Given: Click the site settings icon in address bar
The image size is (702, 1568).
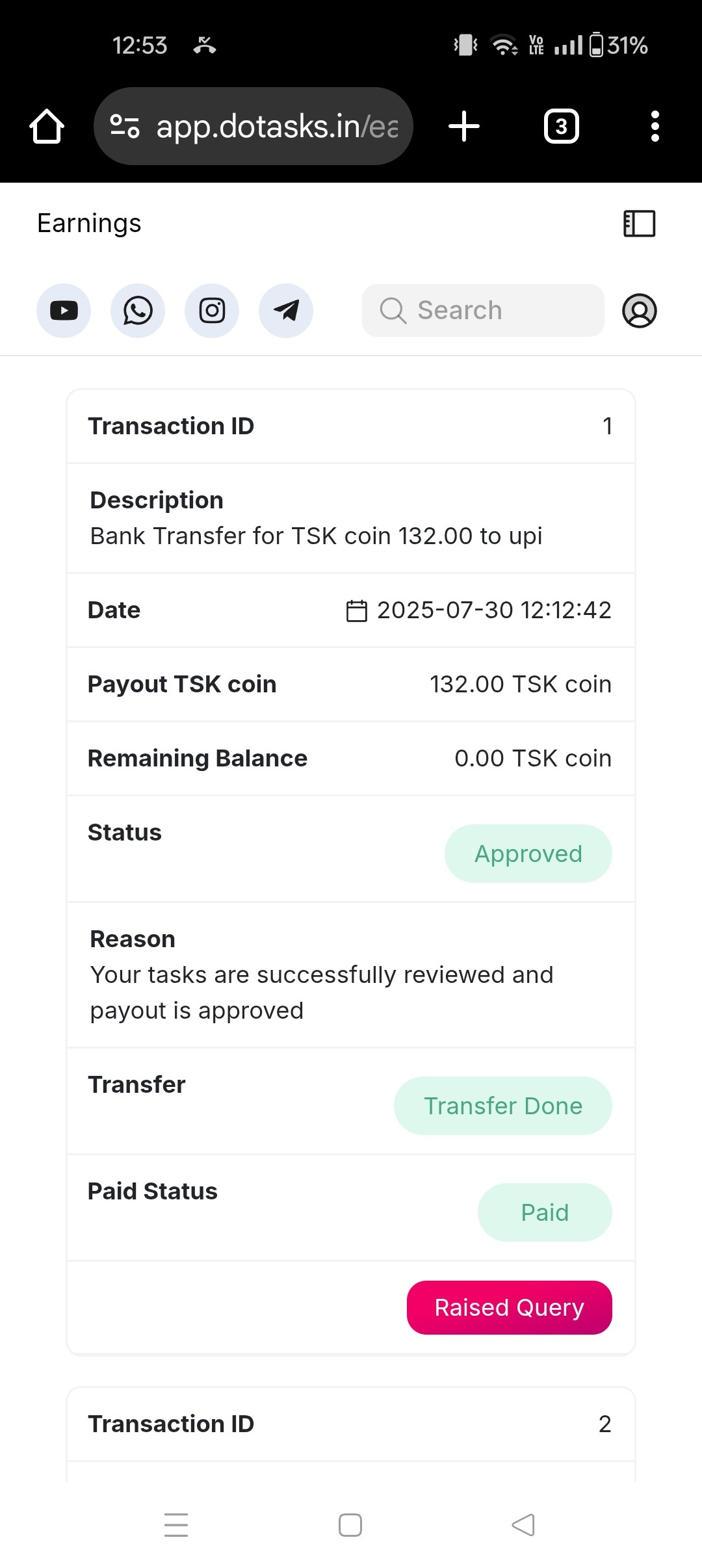Looking at the screenshot, I should click(x=125, y=126).
